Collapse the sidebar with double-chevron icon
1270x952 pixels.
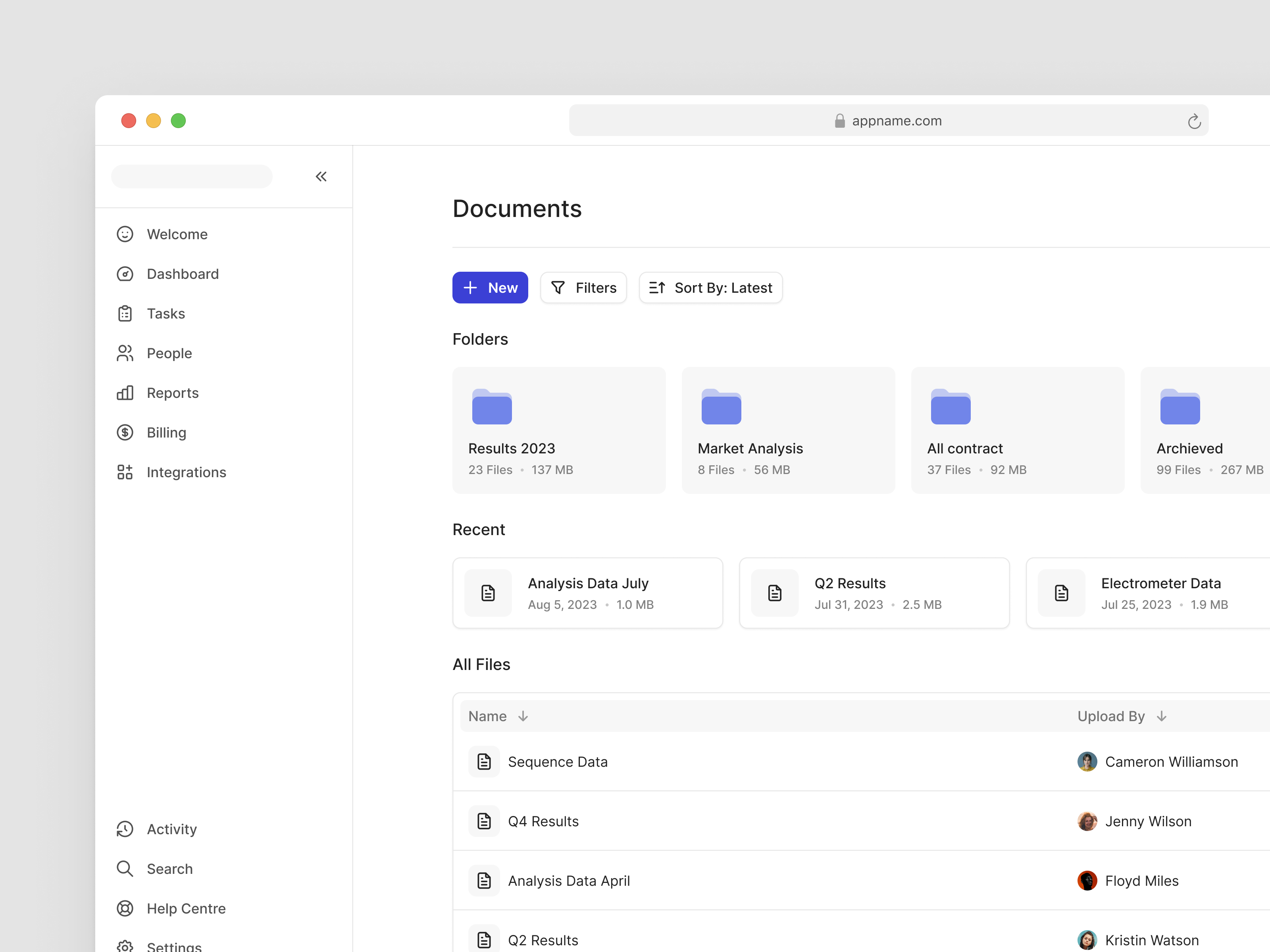[321, 176]
